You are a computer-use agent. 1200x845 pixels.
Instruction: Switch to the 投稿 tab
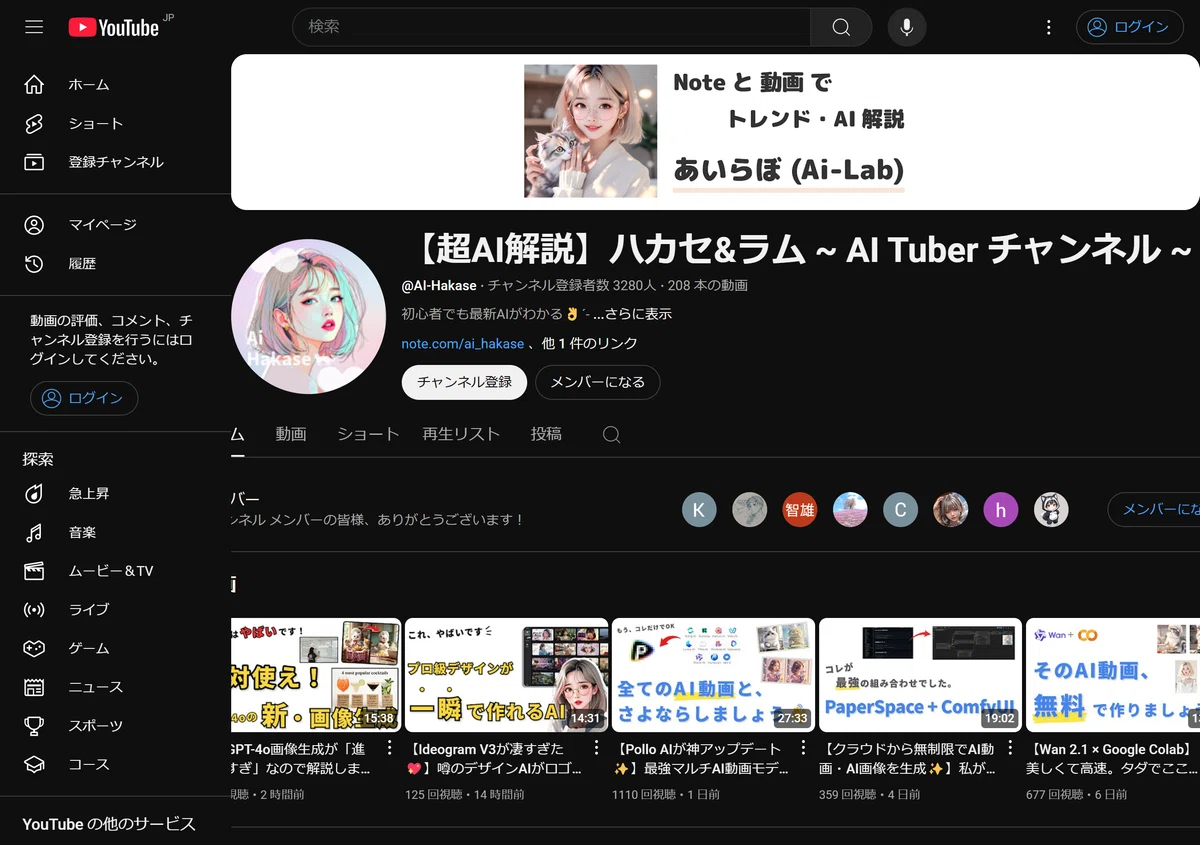[546, 434]
